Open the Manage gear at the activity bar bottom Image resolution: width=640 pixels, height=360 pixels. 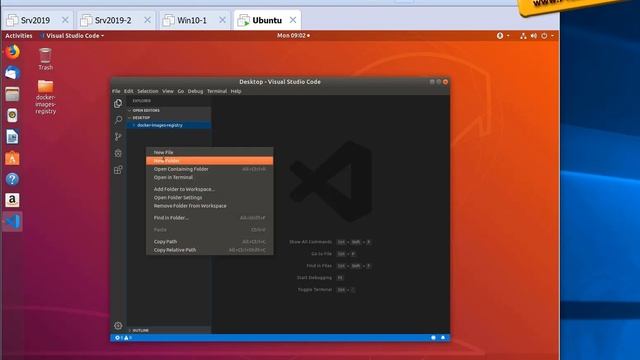point(118,325)
